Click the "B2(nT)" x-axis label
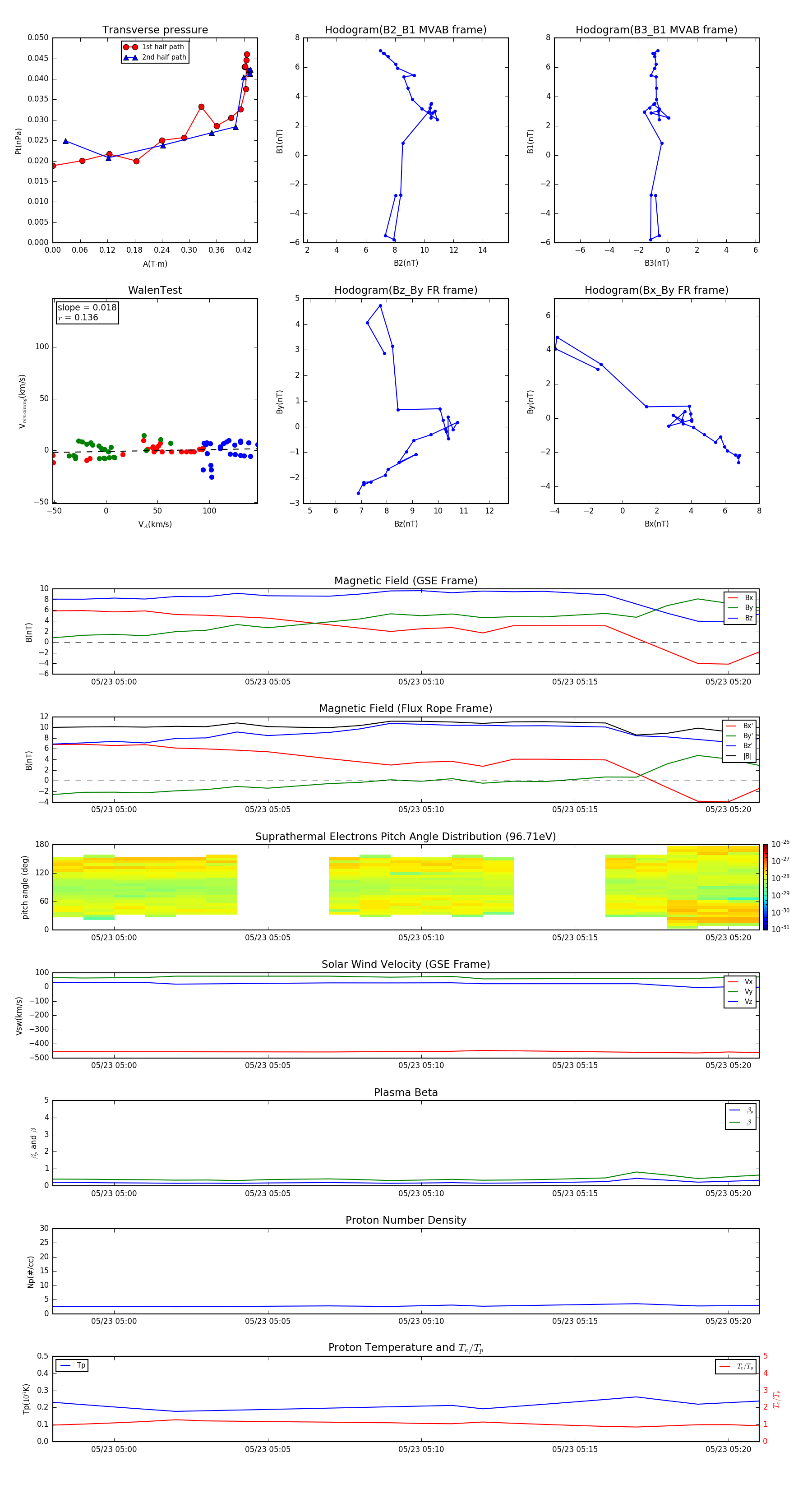This screenshot has width=812, height=1489. 406,264
